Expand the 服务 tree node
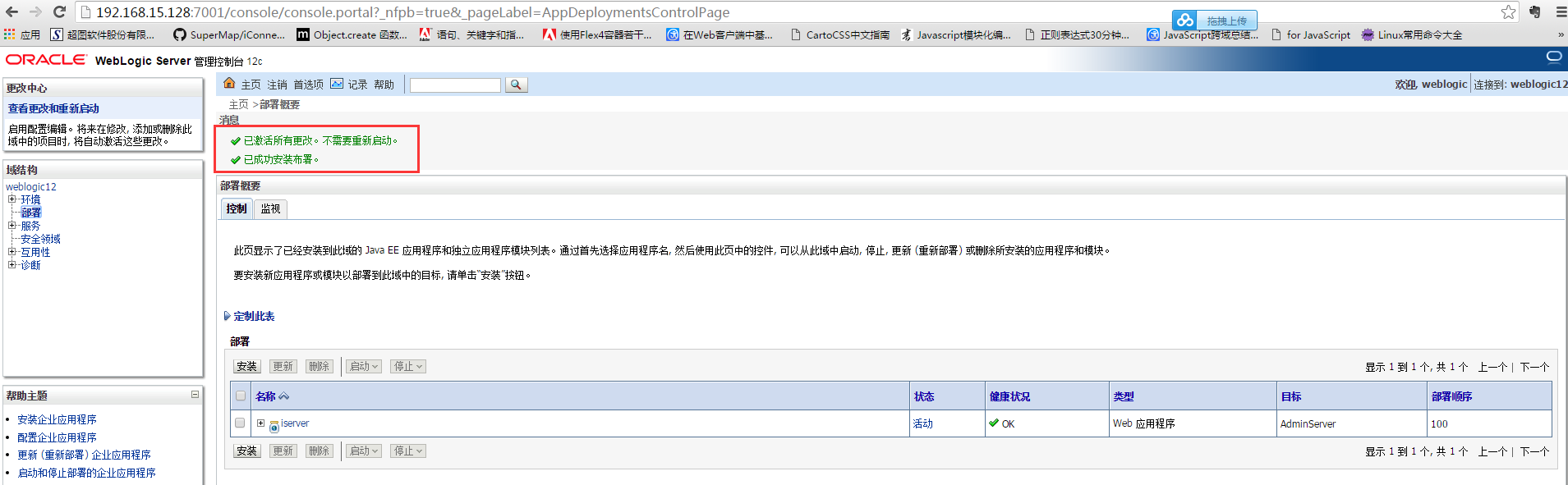 click(x=11, y=226)
